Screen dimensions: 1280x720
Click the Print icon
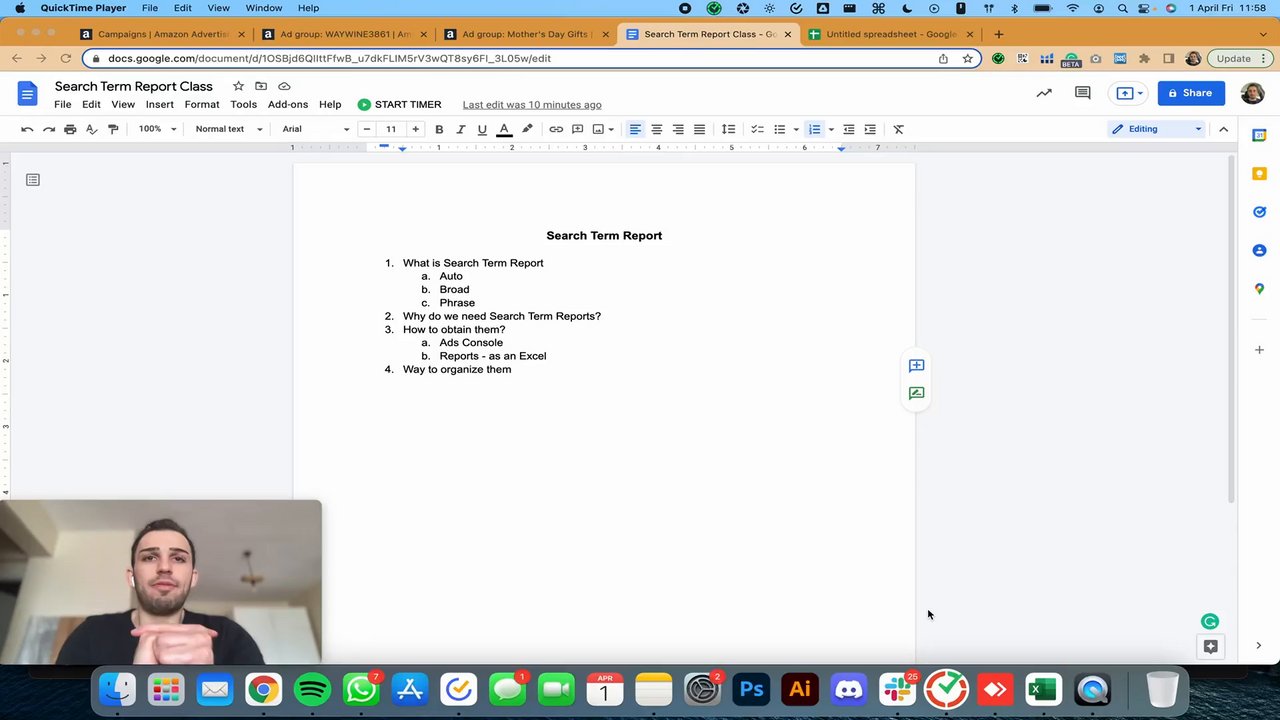70,129
